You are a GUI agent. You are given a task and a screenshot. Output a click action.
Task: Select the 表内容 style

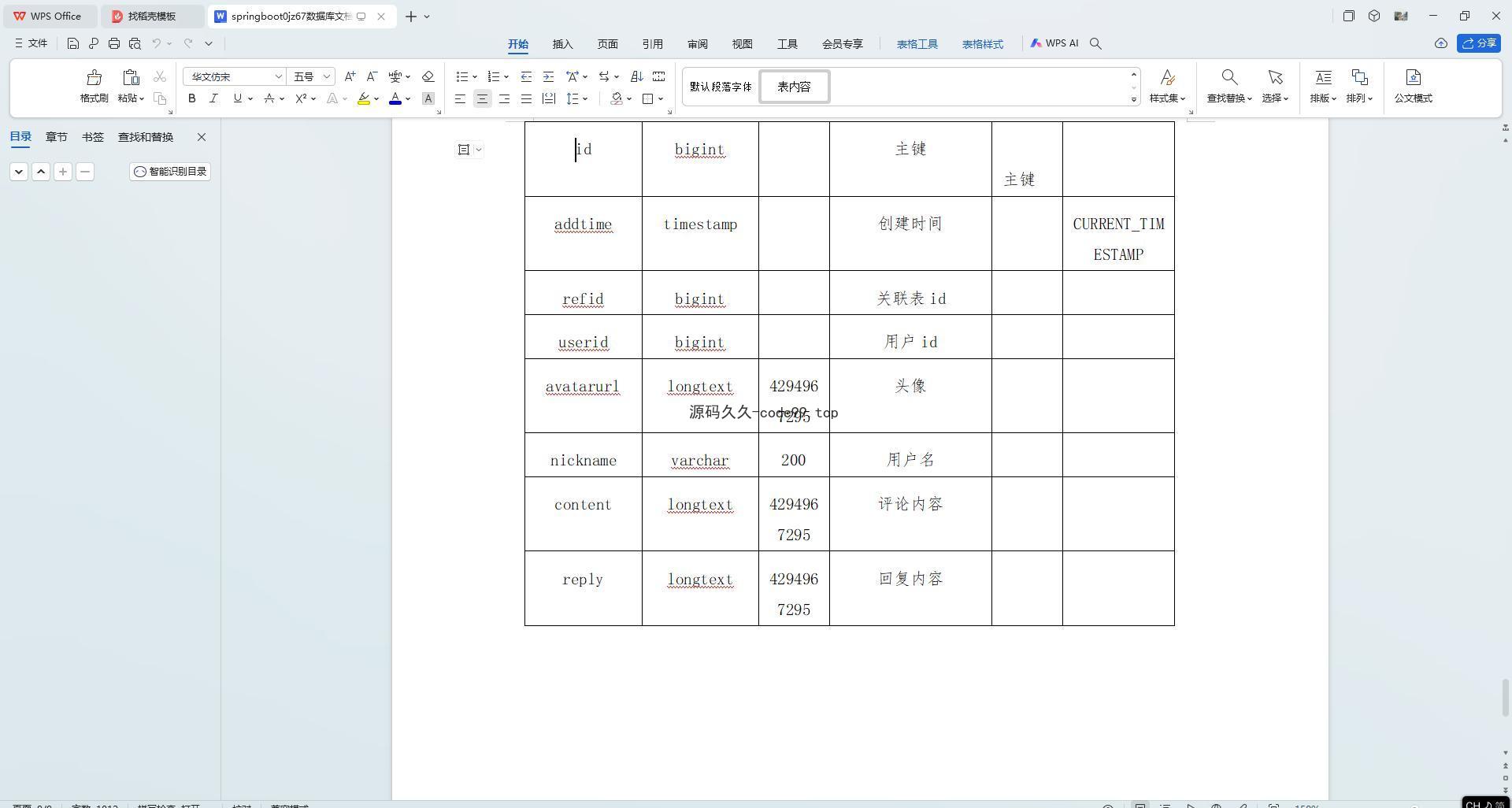[794, 87]
